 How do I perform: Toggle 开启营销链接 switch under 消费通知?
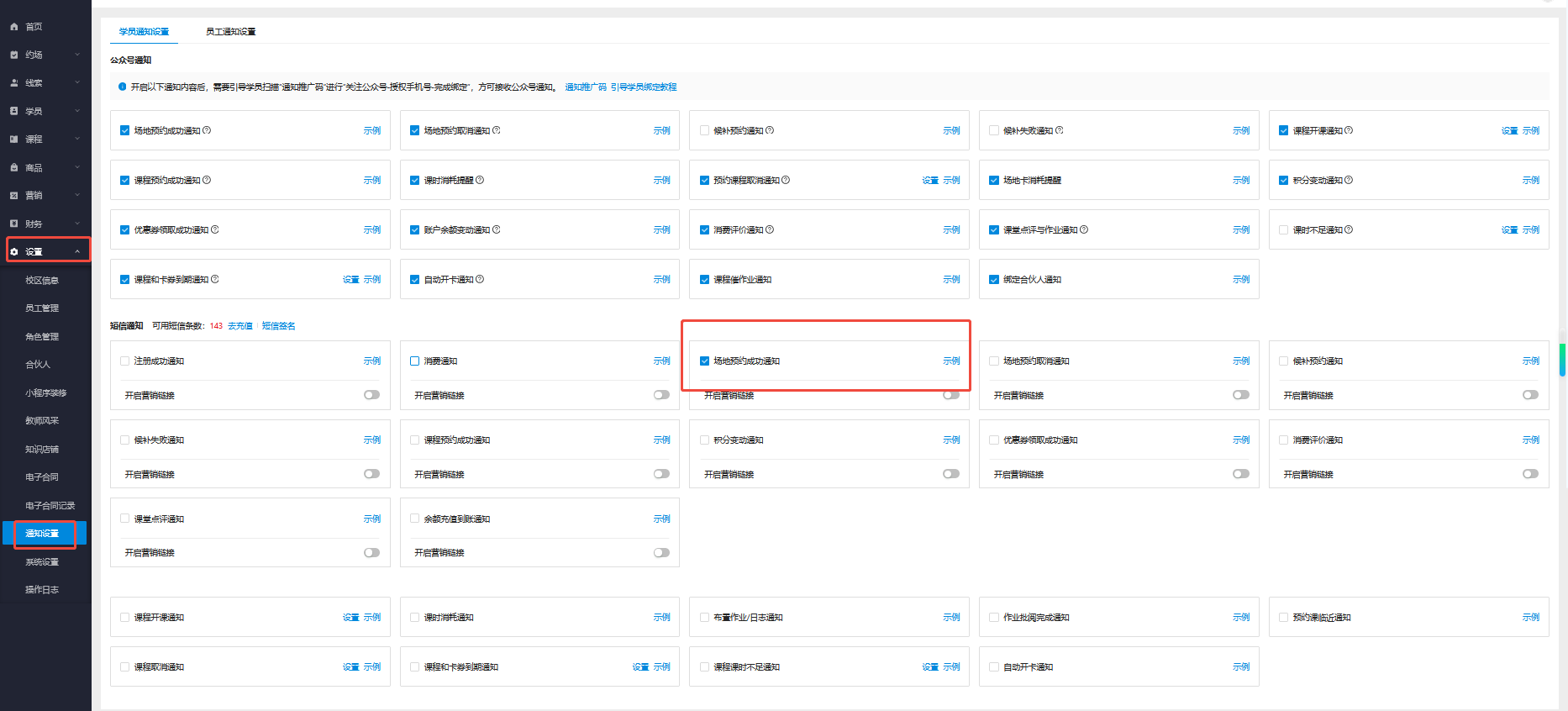pos(661,395)
